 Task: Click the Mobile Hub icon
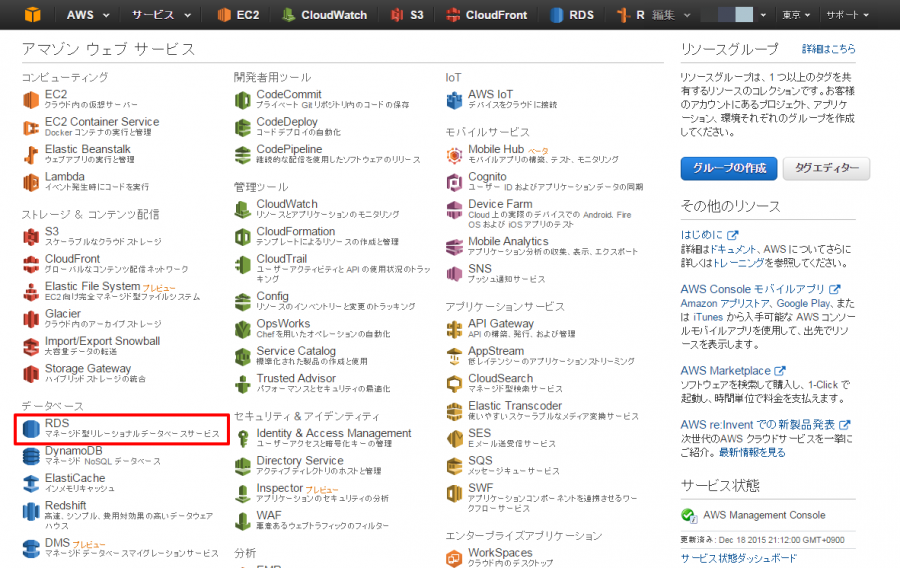455,154
